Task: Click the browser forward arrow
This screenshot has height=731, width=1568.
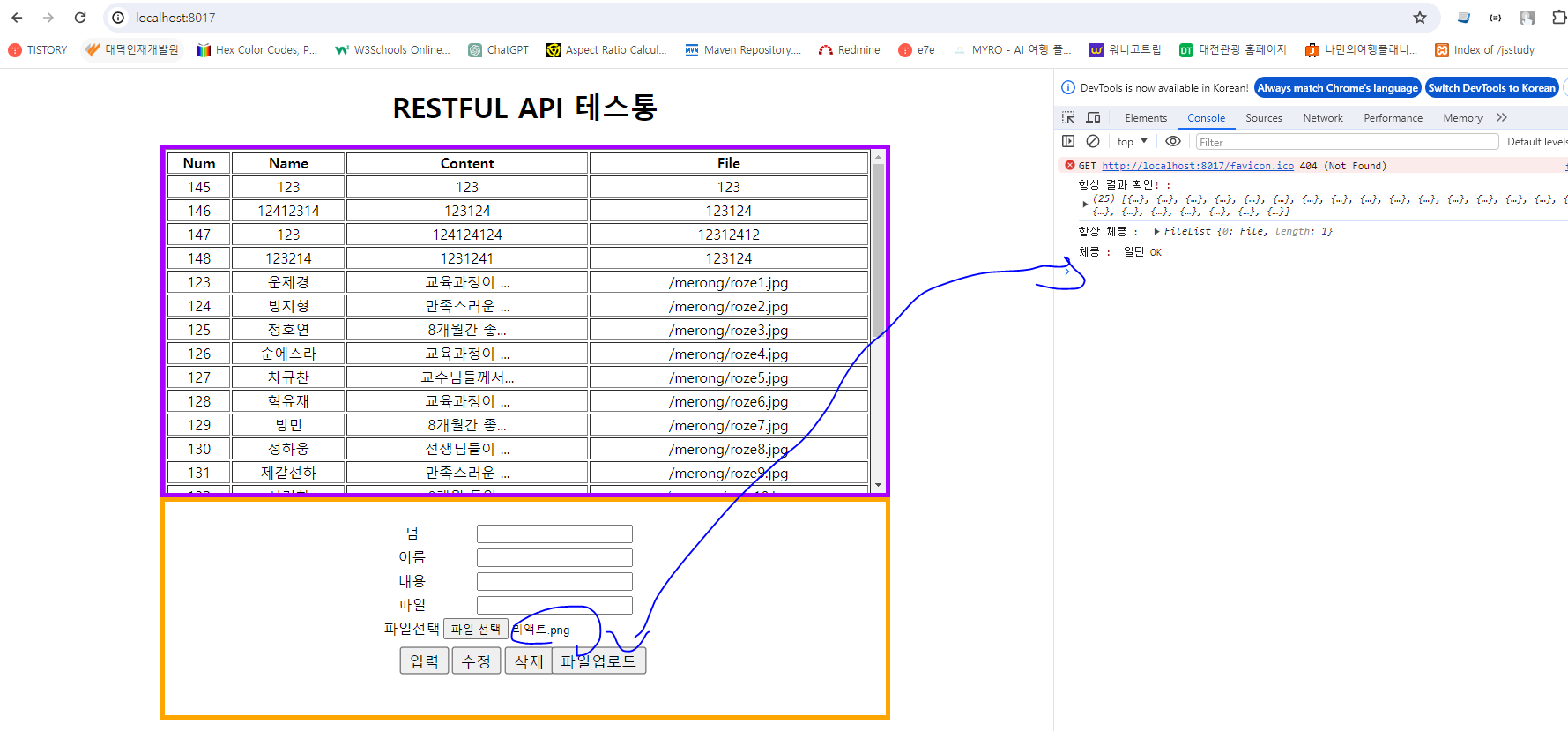Action: click(x=48, y=18)
